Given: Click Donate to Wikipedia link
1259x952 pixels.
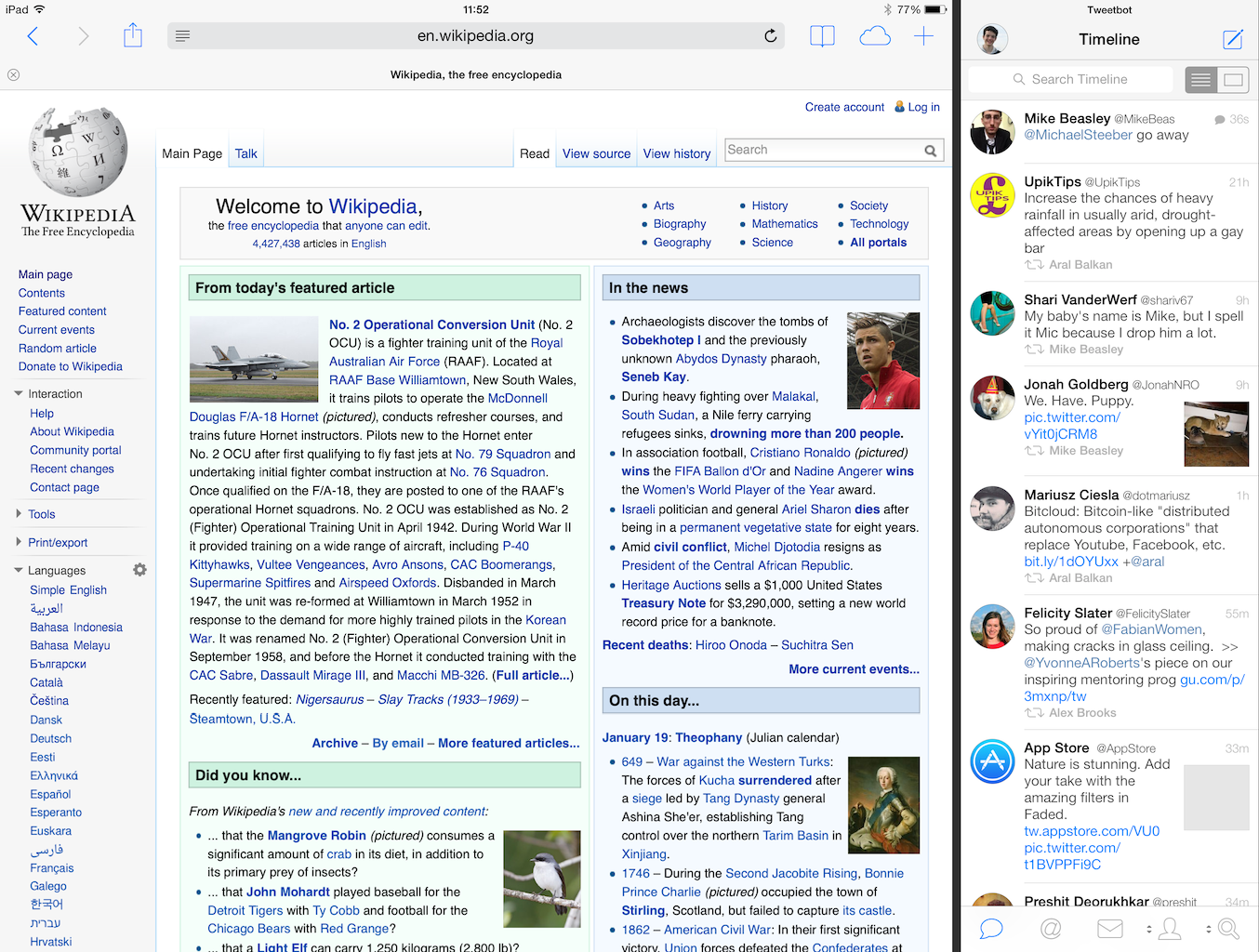Looking at the screenshot, I should point(71,366).
